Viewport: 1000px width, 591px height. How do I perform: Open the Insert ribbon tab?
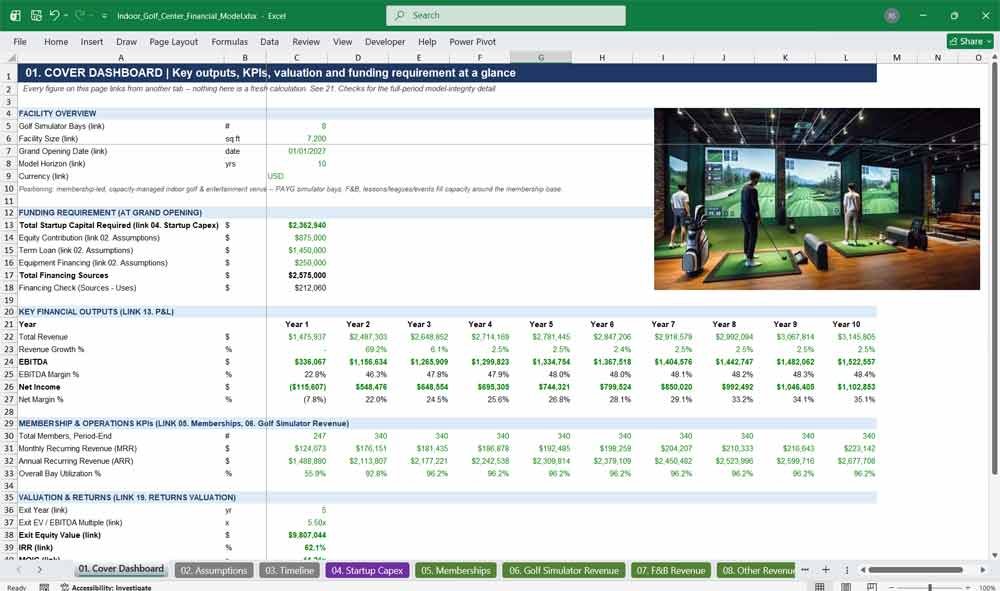92,41
